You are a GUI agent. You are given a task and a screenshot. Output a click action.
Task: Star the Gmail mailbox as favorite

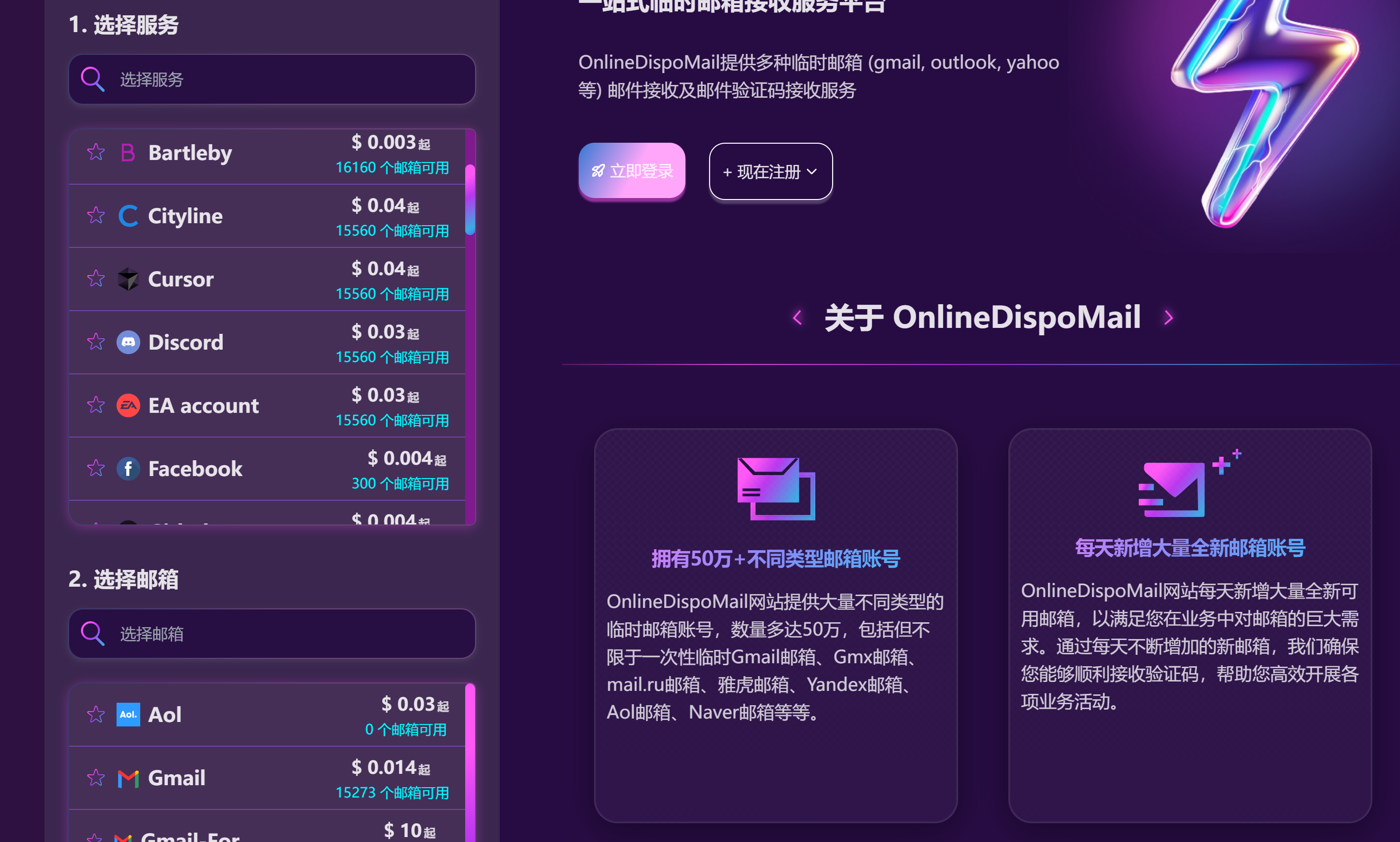coord(96,778)
